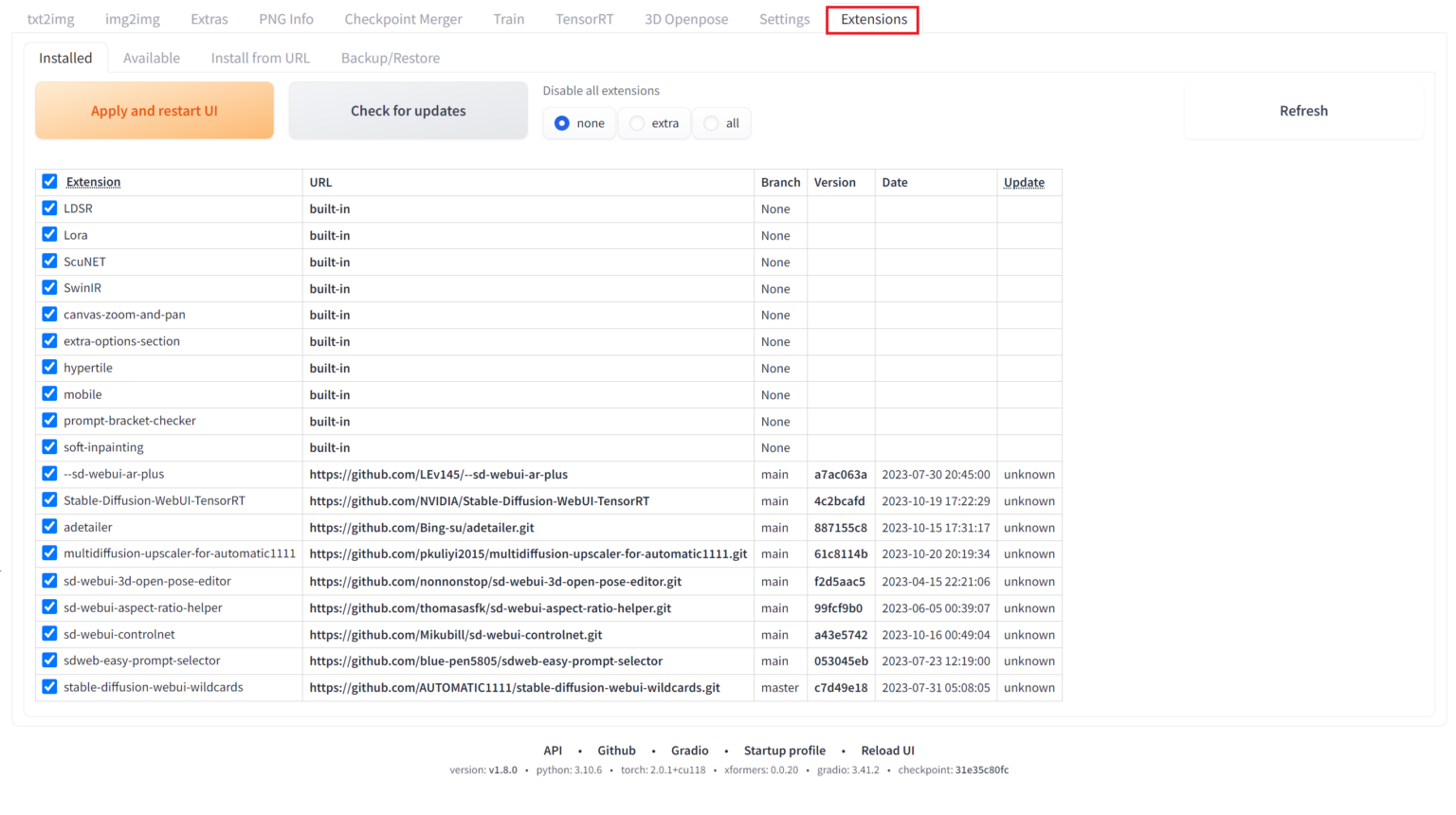
Task: Disable the adetailer extension
Action: point(49,527)
